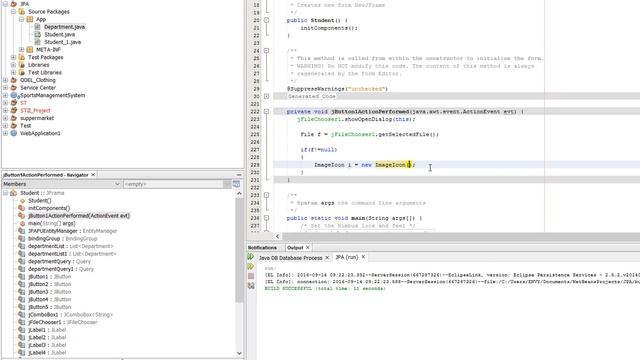Collapse the App package node
The image size is (640, 360).
point(22,19)
